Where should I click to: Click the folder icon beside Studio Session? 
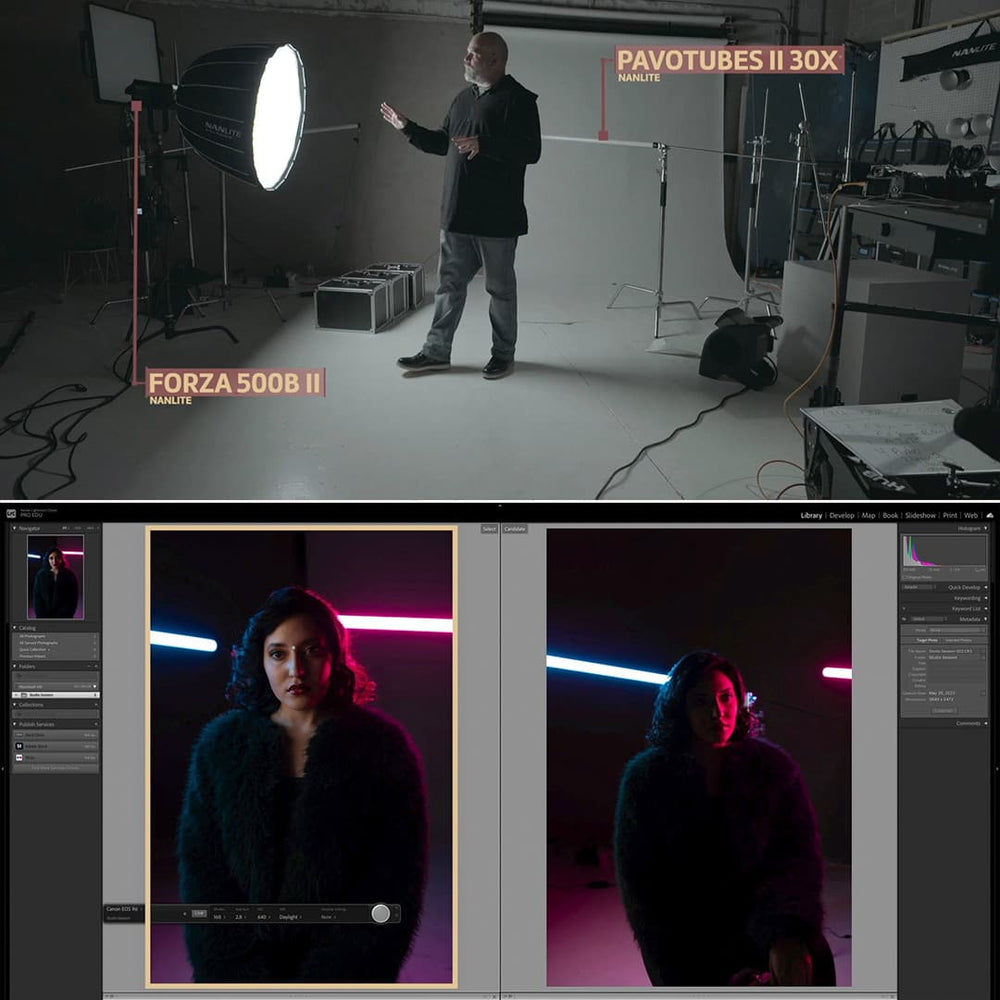[x=24, y=694]
